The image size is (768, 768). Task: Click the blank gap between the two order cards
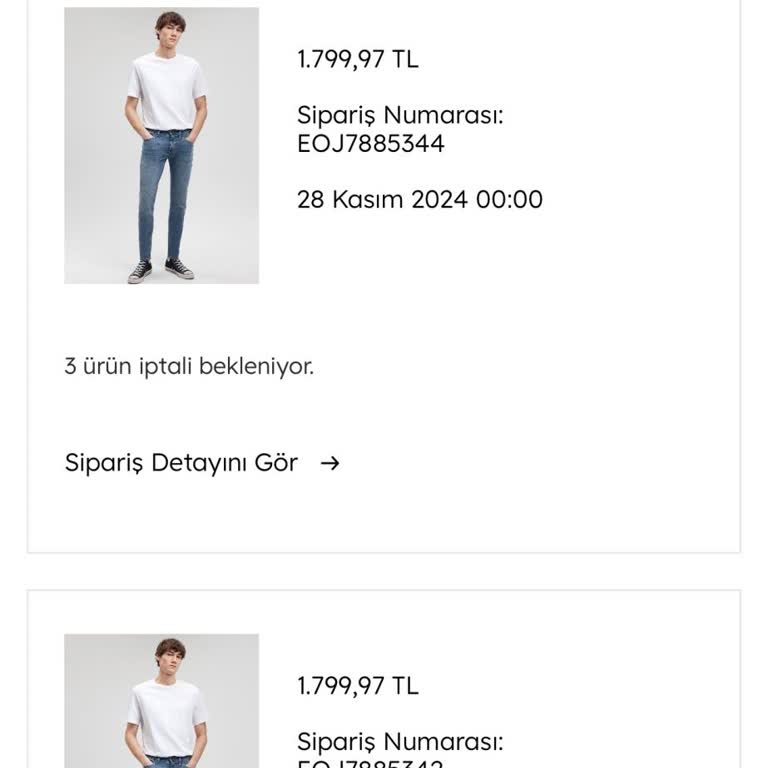(x=384, y=571)
